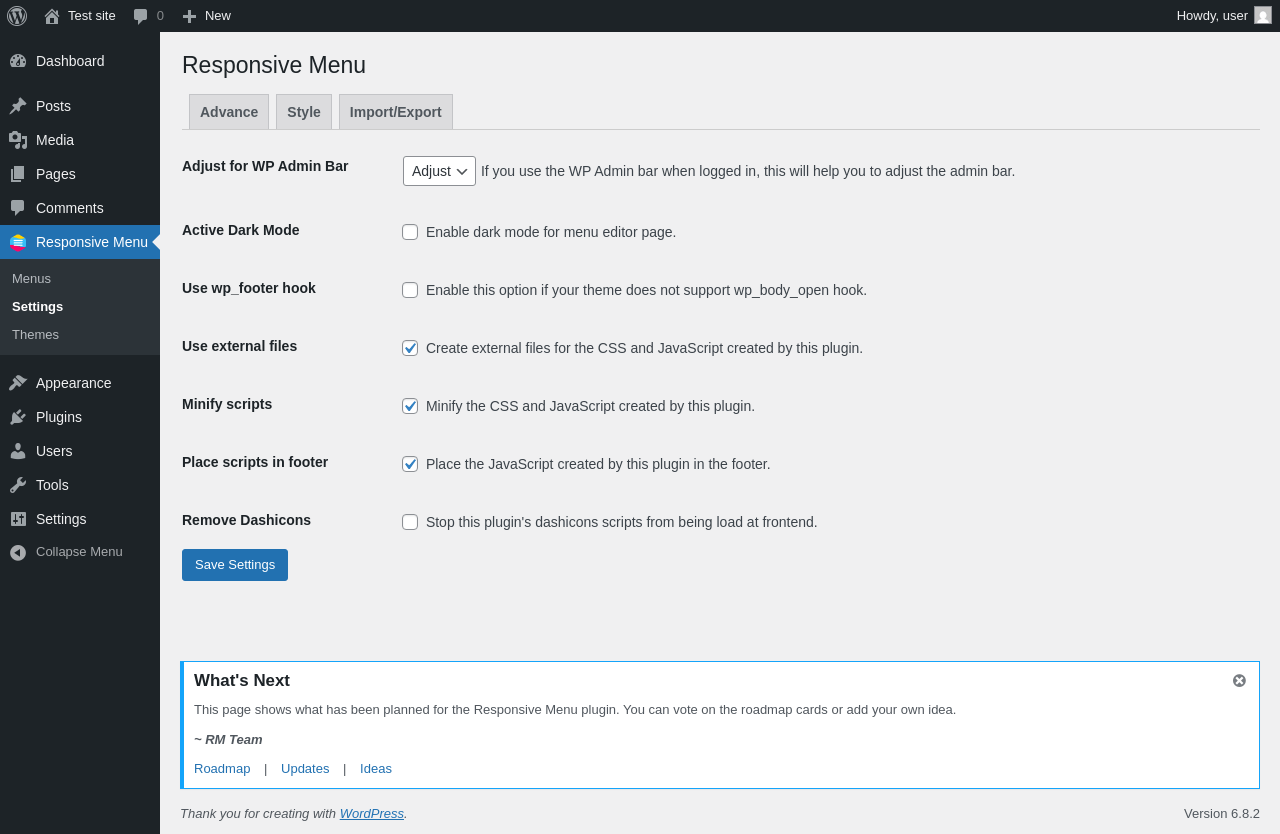
Task: Go to Pages via sidebar label
Action: pyautogui.click(x=56, y=174)
